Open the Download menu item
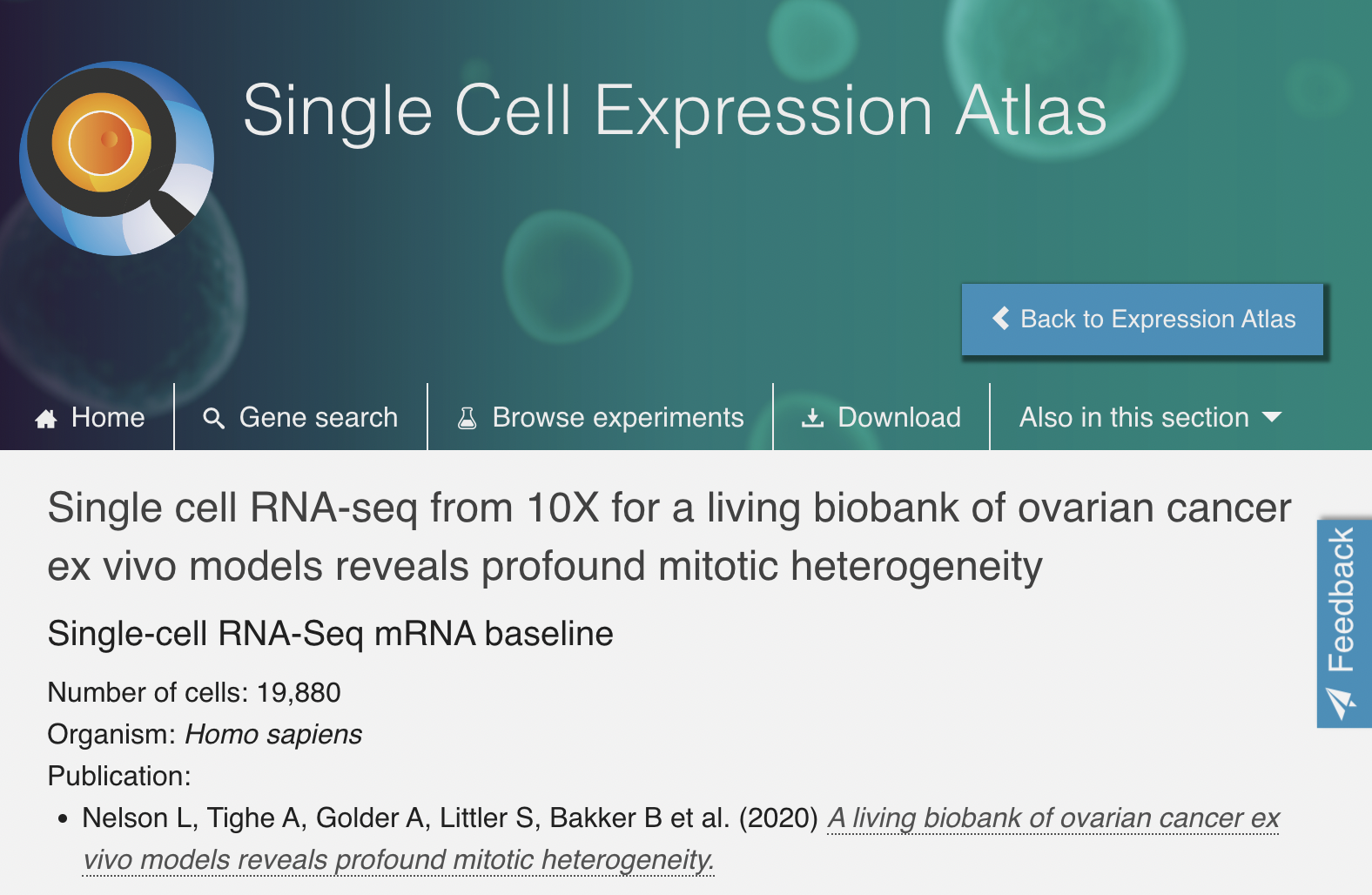Screen dimensions: 1372x895 (899, 418)
